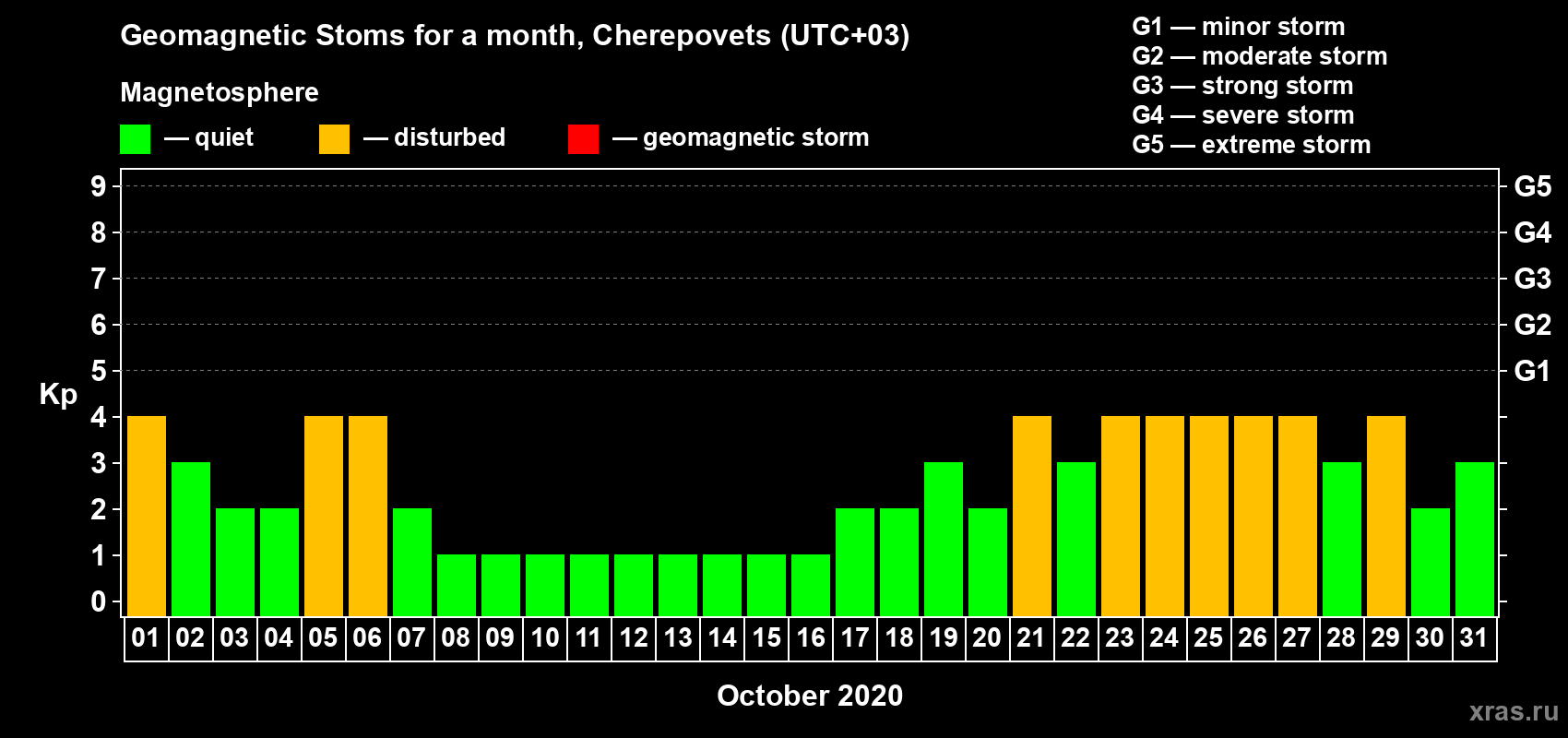
Task: Click date label 18 on the axis
Action: click(898, 637)
